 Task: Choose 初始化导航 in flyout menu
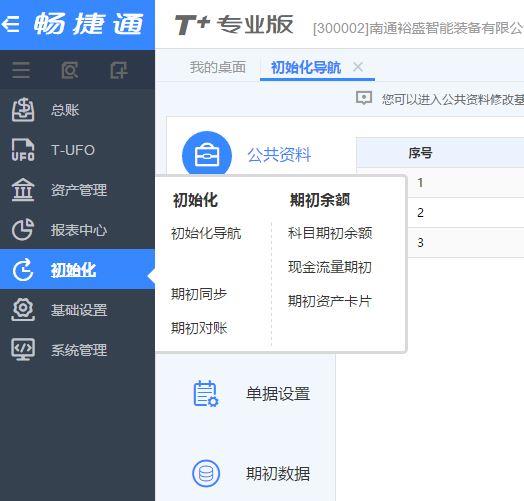[206, 233]
